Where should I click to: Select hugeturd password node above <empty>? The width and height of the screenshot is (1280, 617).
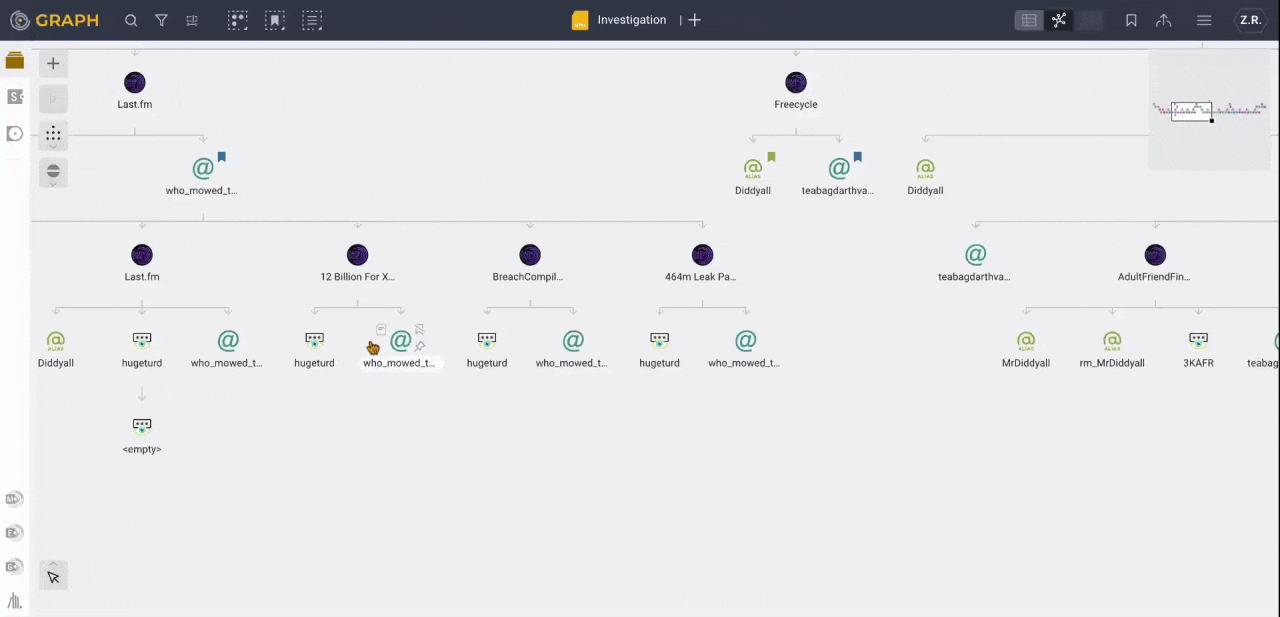click(x=142, y=340)
